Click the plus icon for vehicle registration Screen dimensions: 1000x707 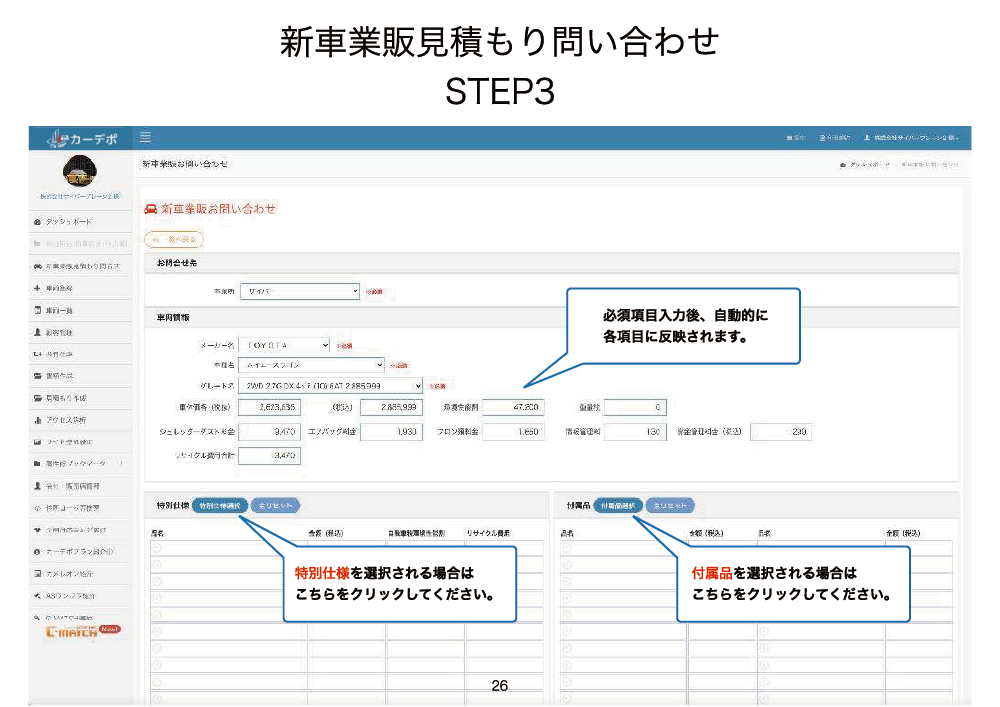(37, 288)
